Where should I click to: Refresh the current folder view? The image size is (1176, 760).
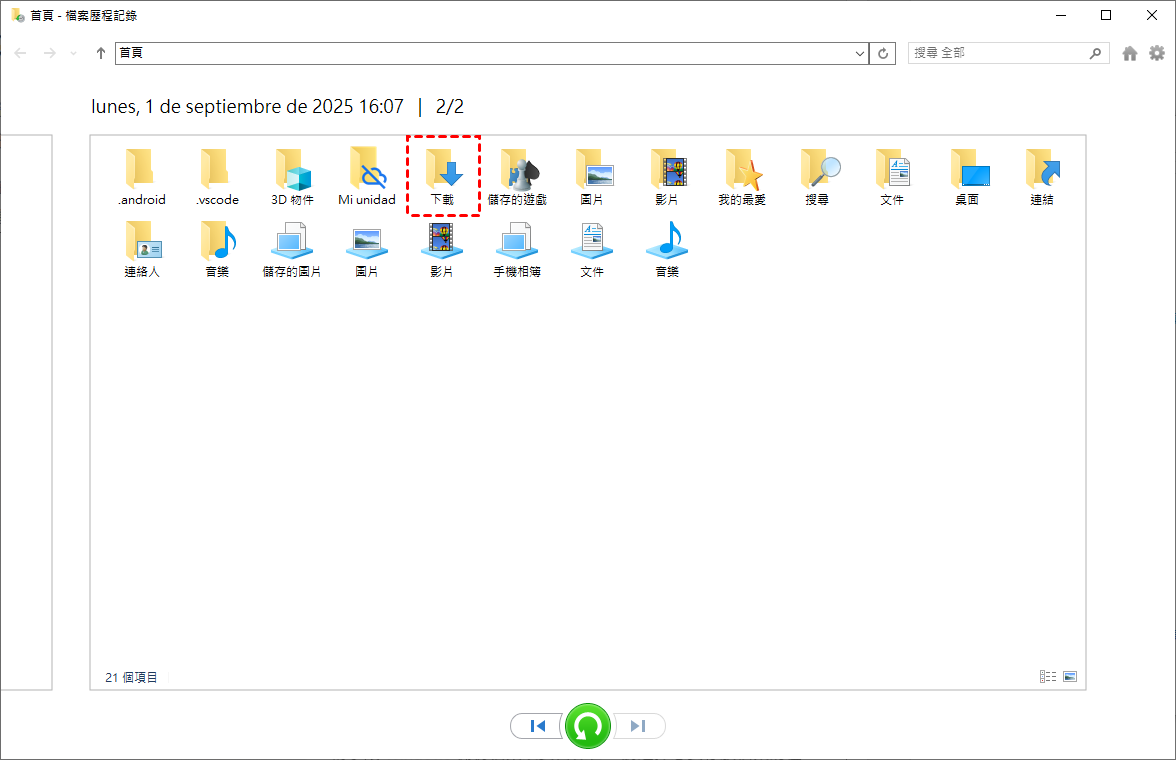(x=883, y=53)
